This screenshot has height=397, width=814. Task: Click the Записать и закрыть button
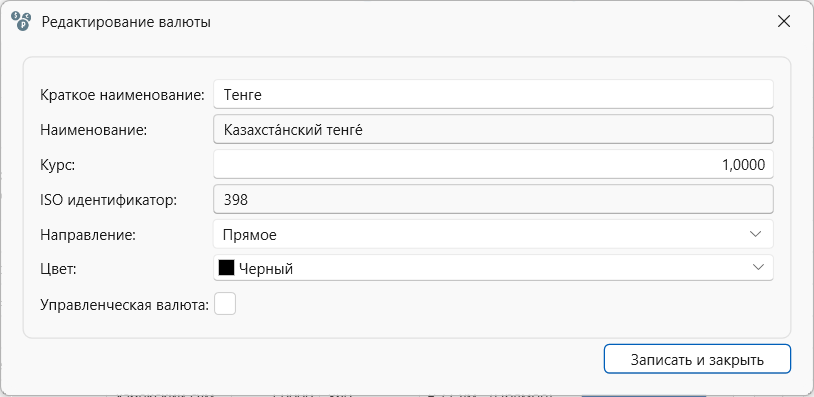[697, 359]
